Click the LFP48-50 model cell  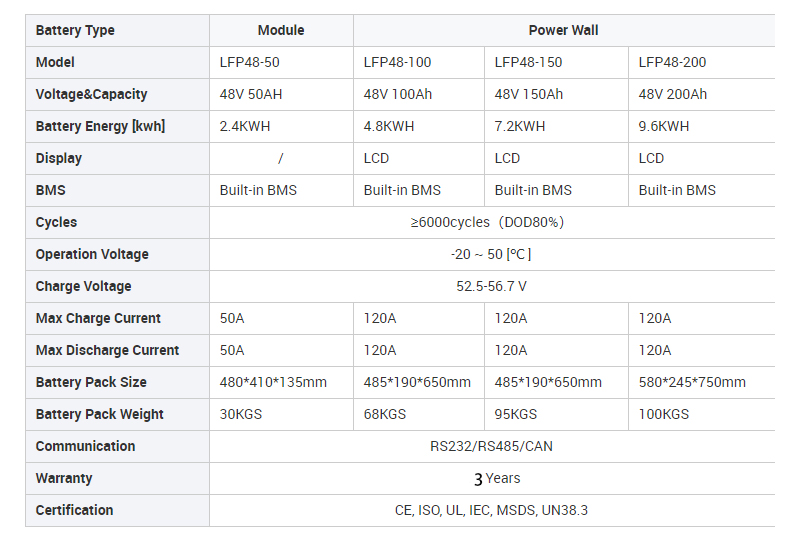click(x=250, y=62)
